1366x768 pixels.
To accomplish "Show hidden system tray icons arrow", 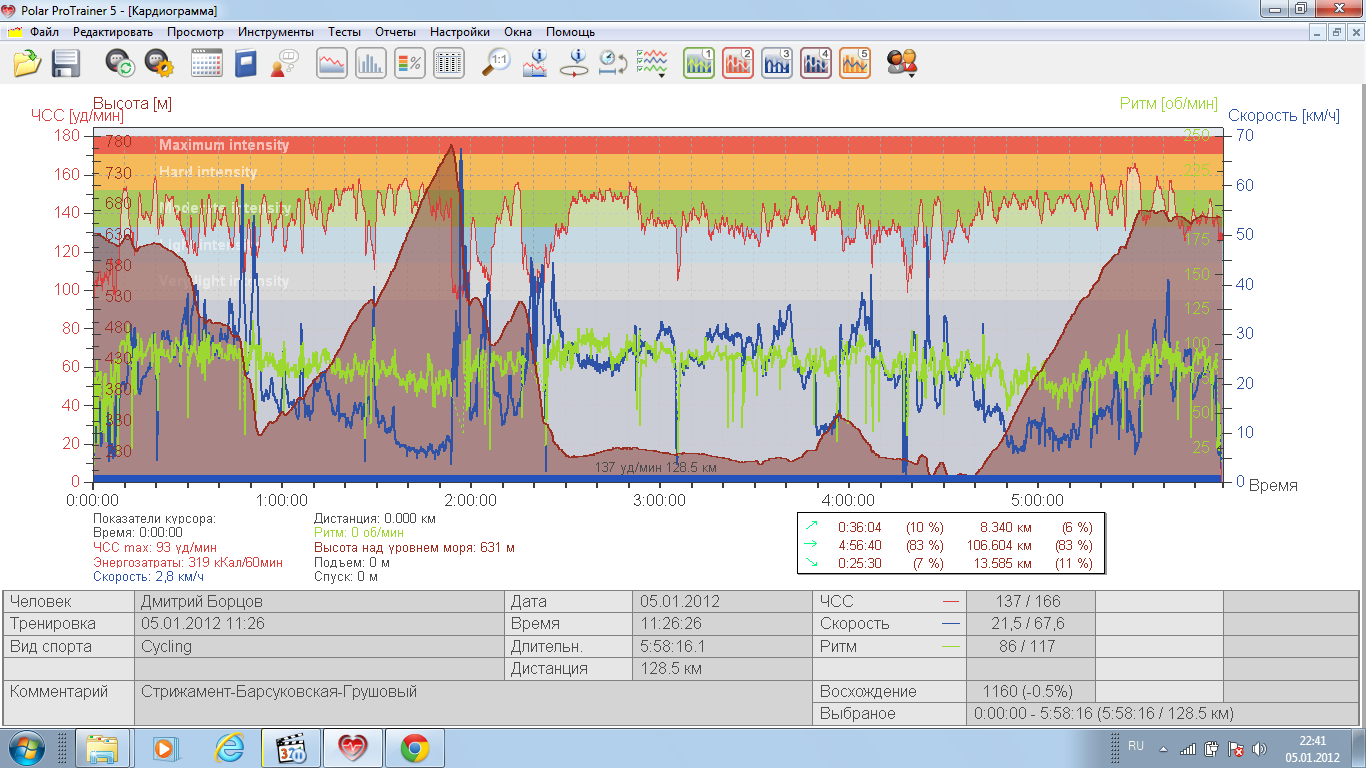I will coord(1163,748).
